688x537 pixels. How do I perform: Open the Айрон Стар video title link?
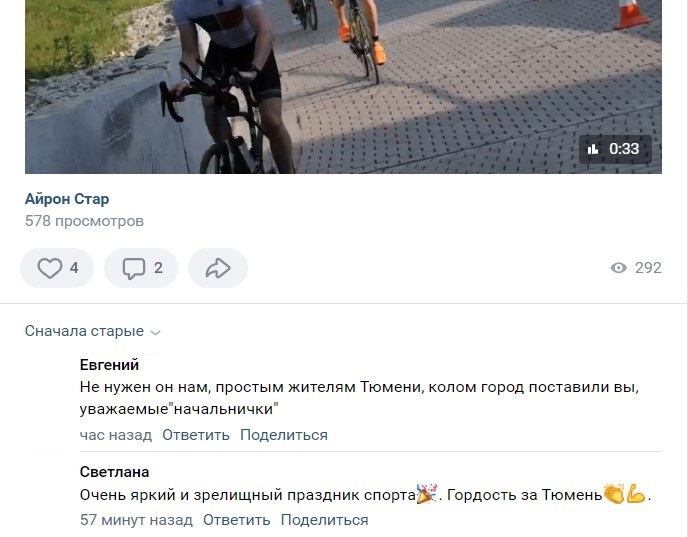(67, 199)
